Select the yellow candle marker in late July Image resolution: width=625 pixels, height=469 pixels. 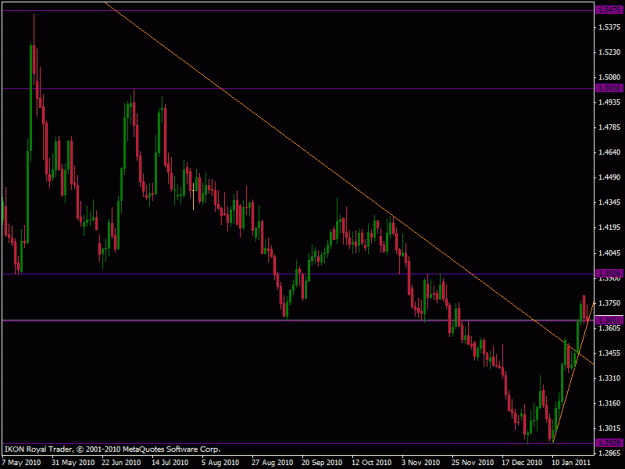pos(193,196)
